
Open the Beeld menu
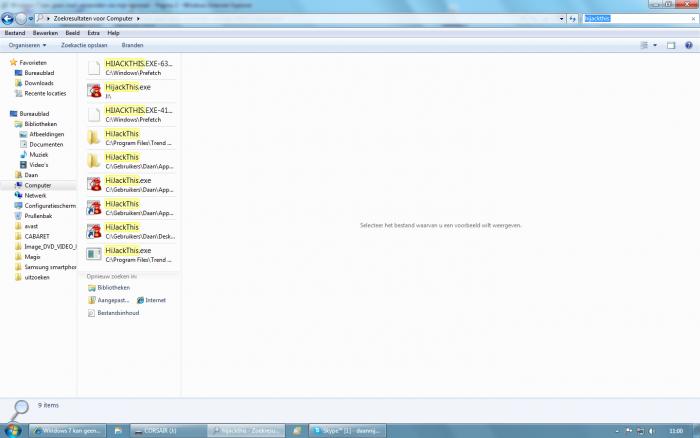72,33
